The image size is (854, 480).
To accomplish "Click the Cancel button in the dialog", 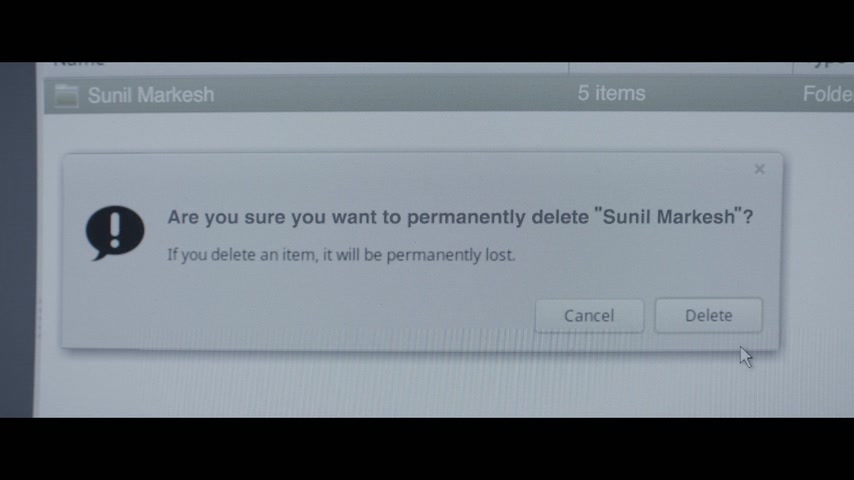I will pos(589,316).
